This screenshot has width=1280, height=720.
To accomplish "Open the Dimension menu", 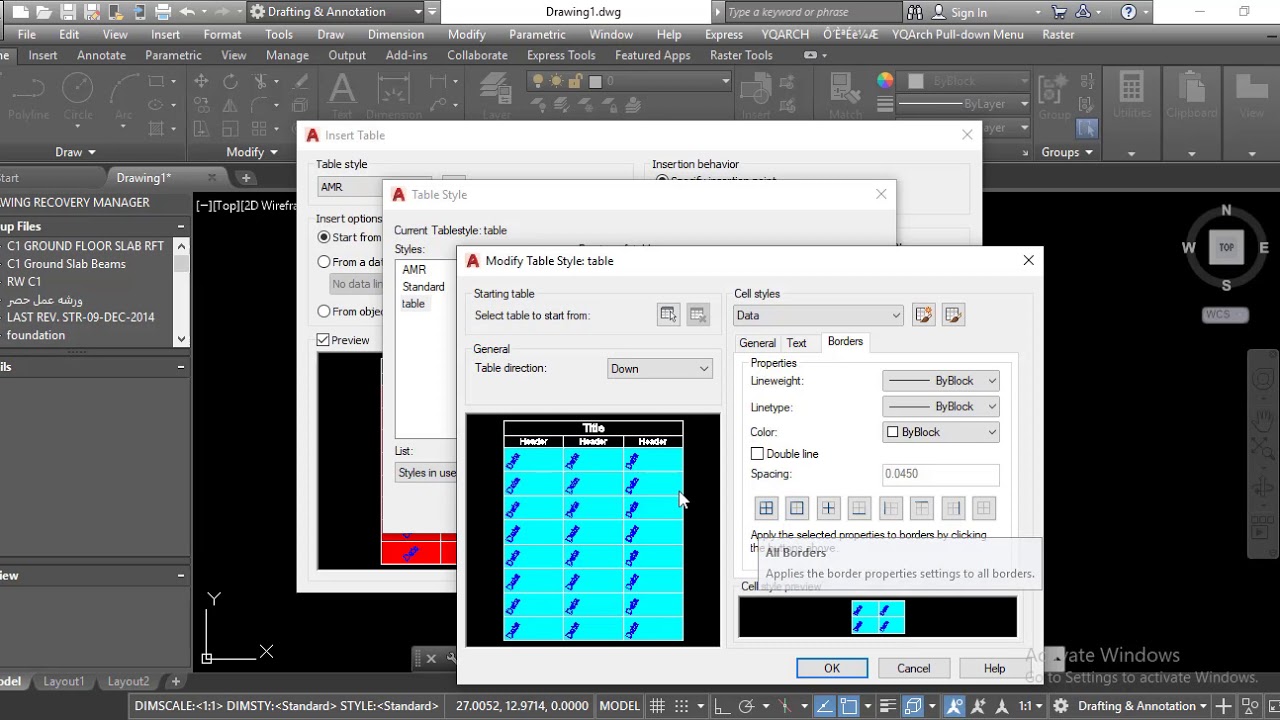I will coord(396,34).
